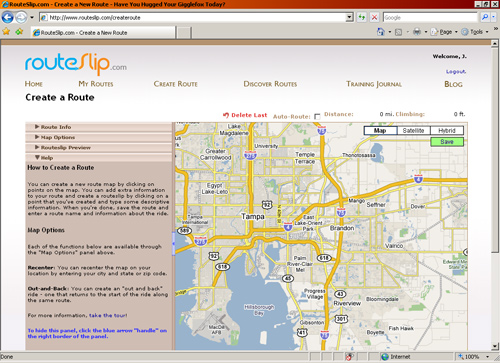Expand the Map Options panel
Viewport: 500px width, 363px height.
[99, 137]
